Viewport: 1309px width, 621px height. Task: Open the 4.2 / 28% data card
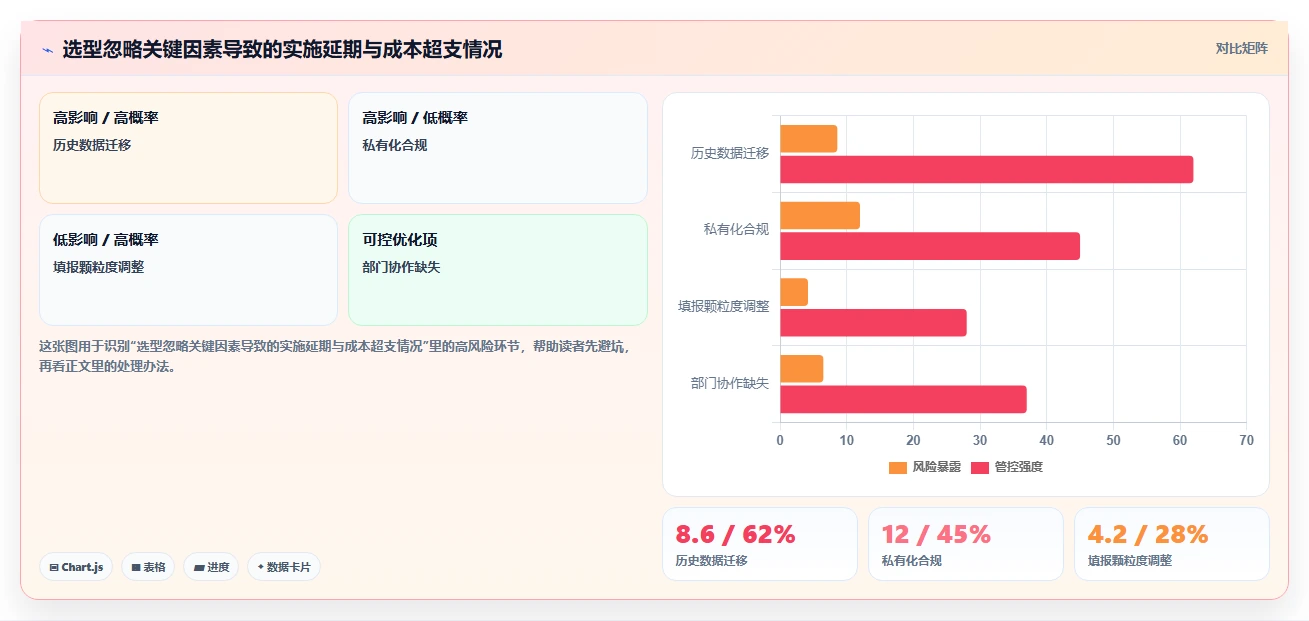1172,544
